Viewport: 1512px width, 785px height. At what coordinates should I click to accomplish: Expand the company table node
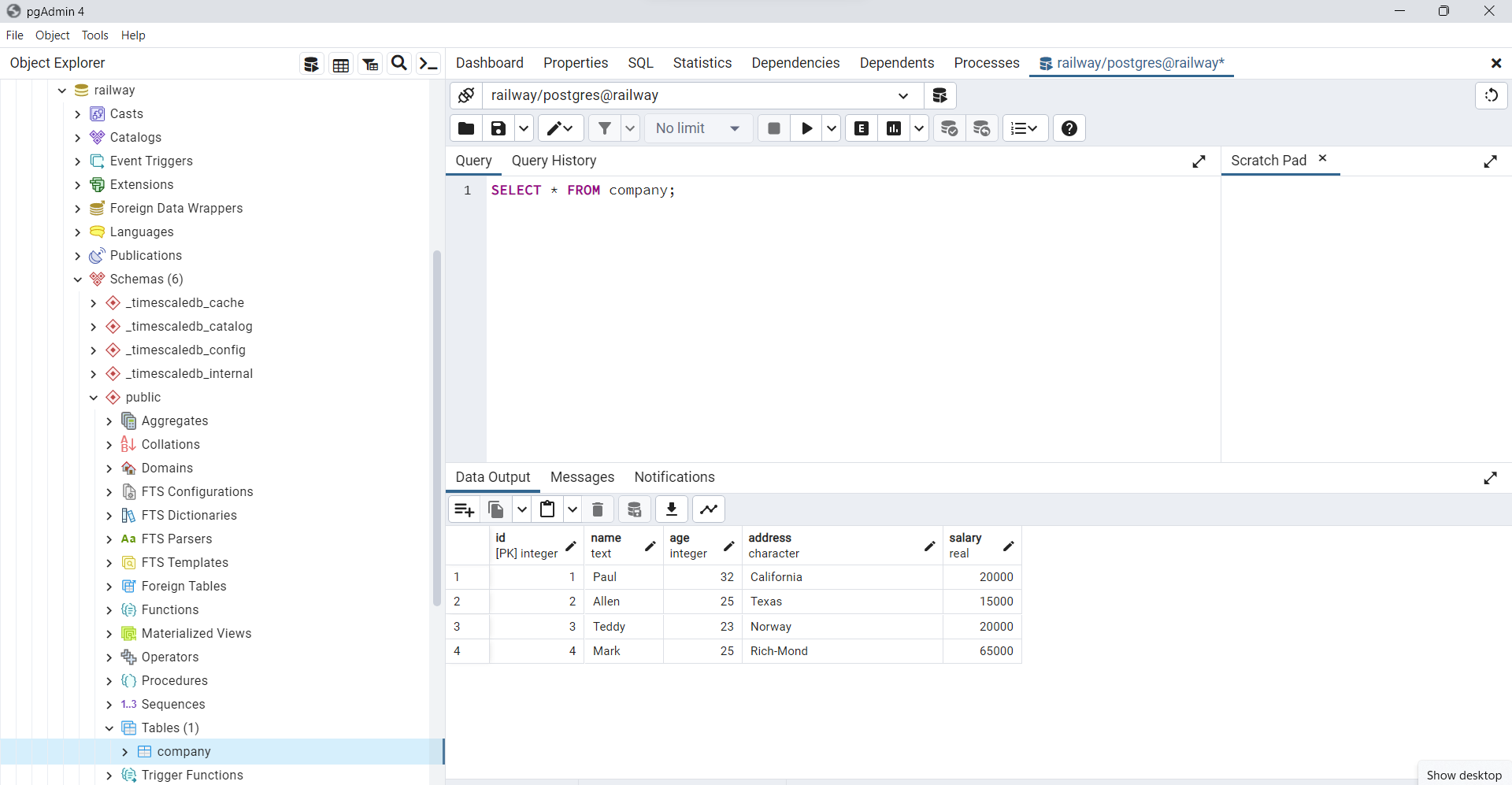124,752
